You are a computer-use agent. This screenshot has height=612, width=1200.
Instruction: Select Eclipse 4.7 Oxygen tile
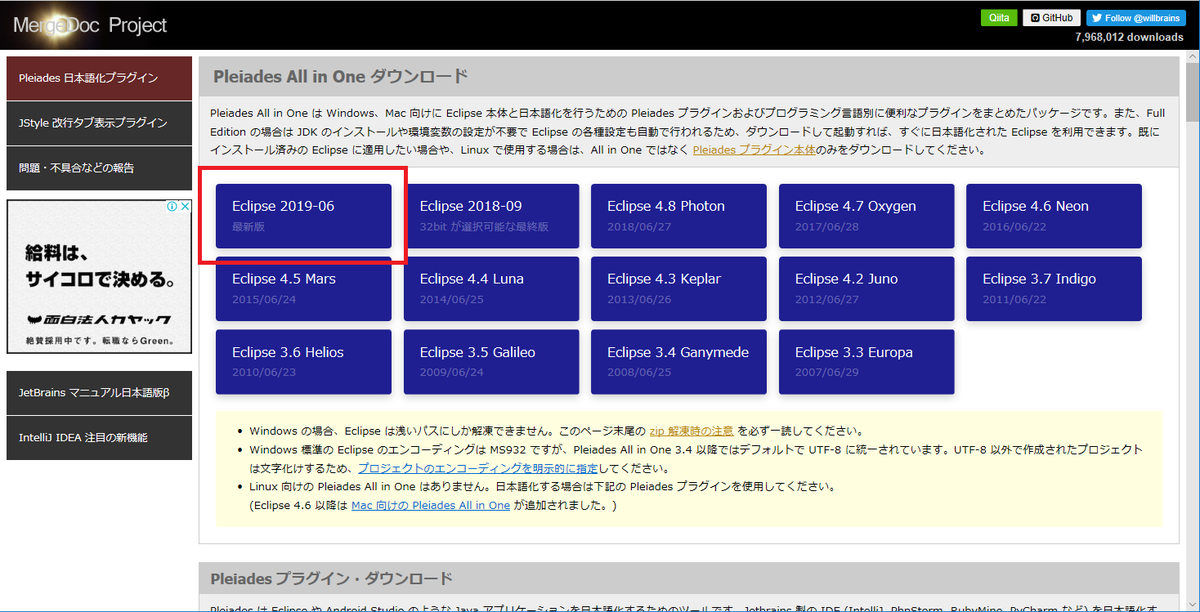[866, 215]
